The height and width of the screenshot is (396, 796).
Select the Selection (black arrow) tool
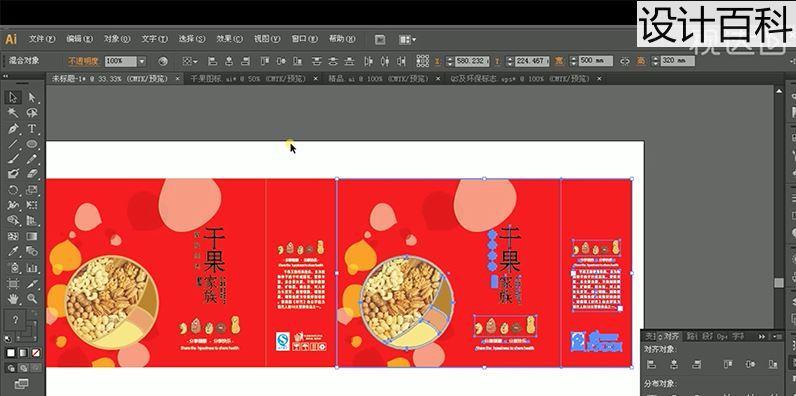[14, 97]
